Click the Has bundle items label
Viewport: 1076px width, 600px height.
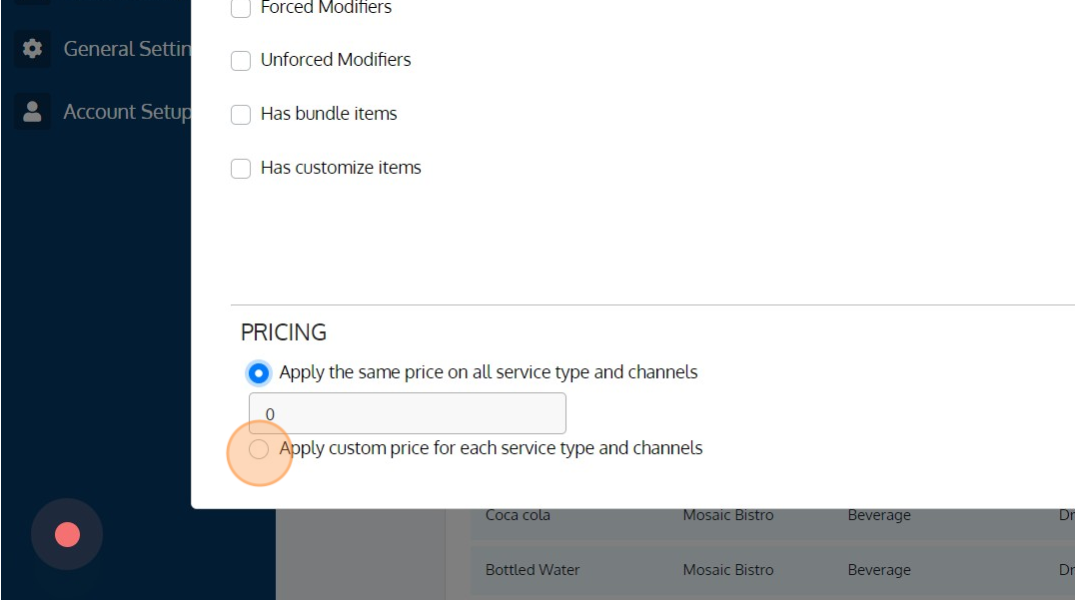[329, 113]
